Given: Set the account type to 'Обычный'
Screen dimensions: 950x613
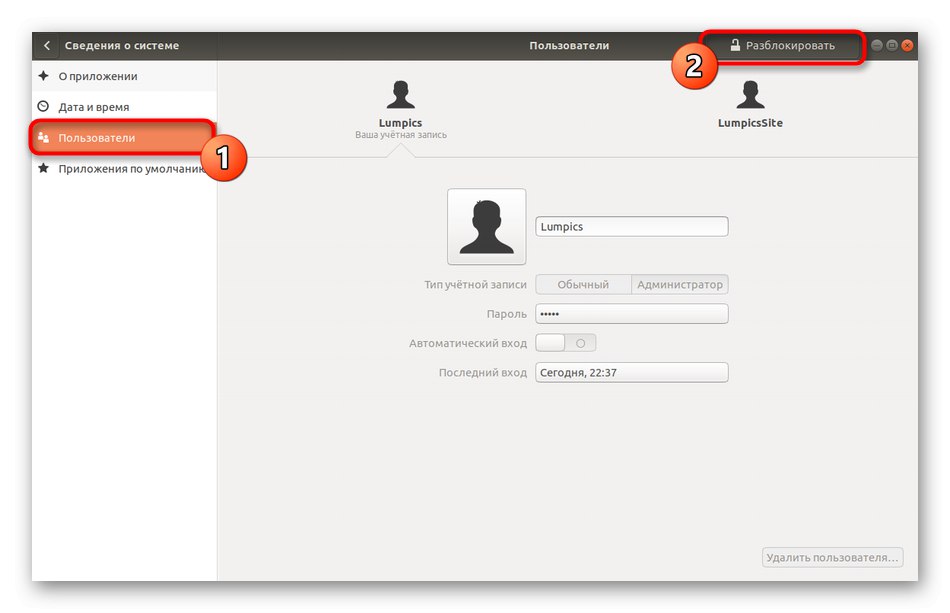Looking at the screenshot, I should [583, 284].
